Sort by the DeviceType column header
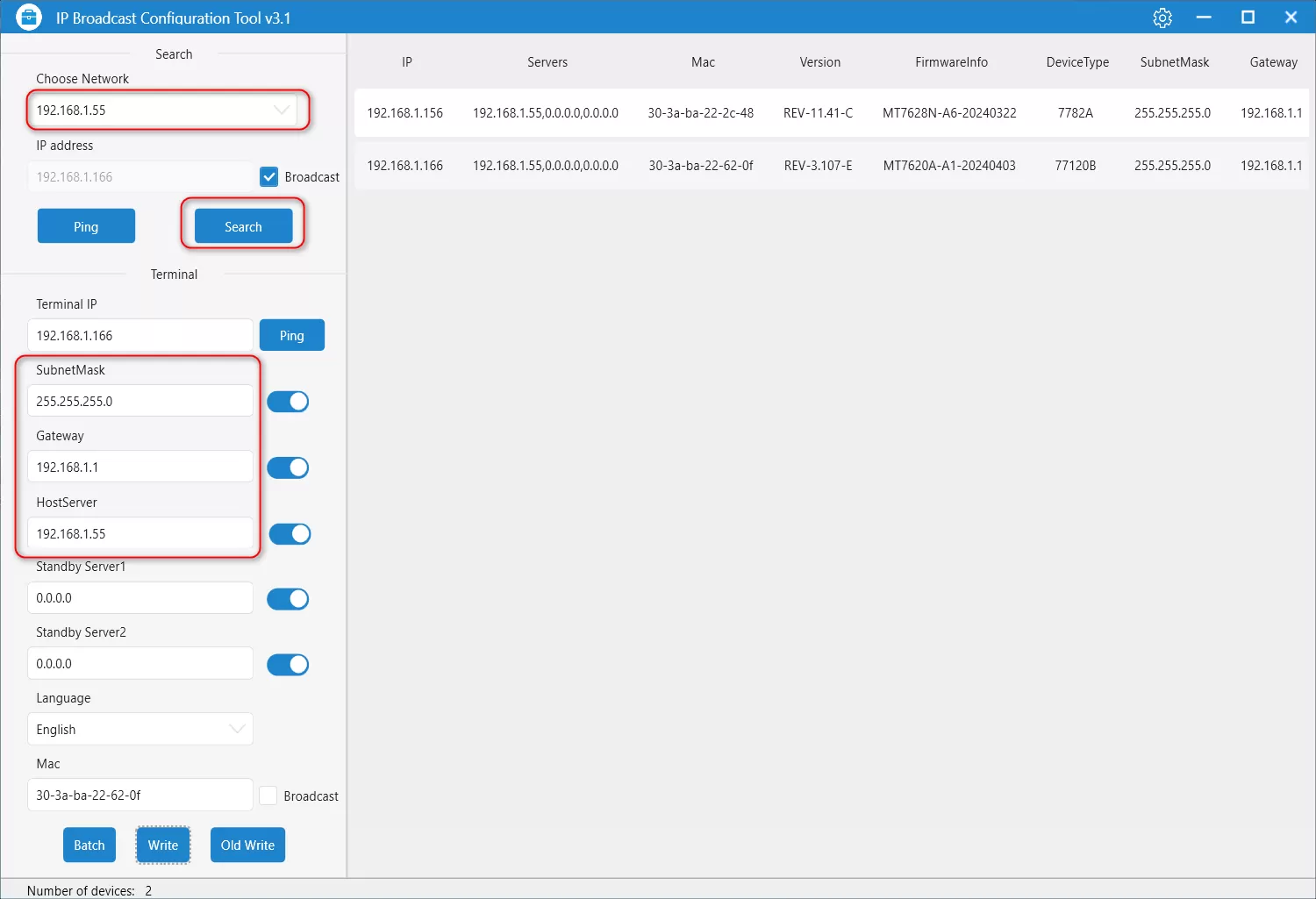1316x899 pixels. coord(1077,62)
